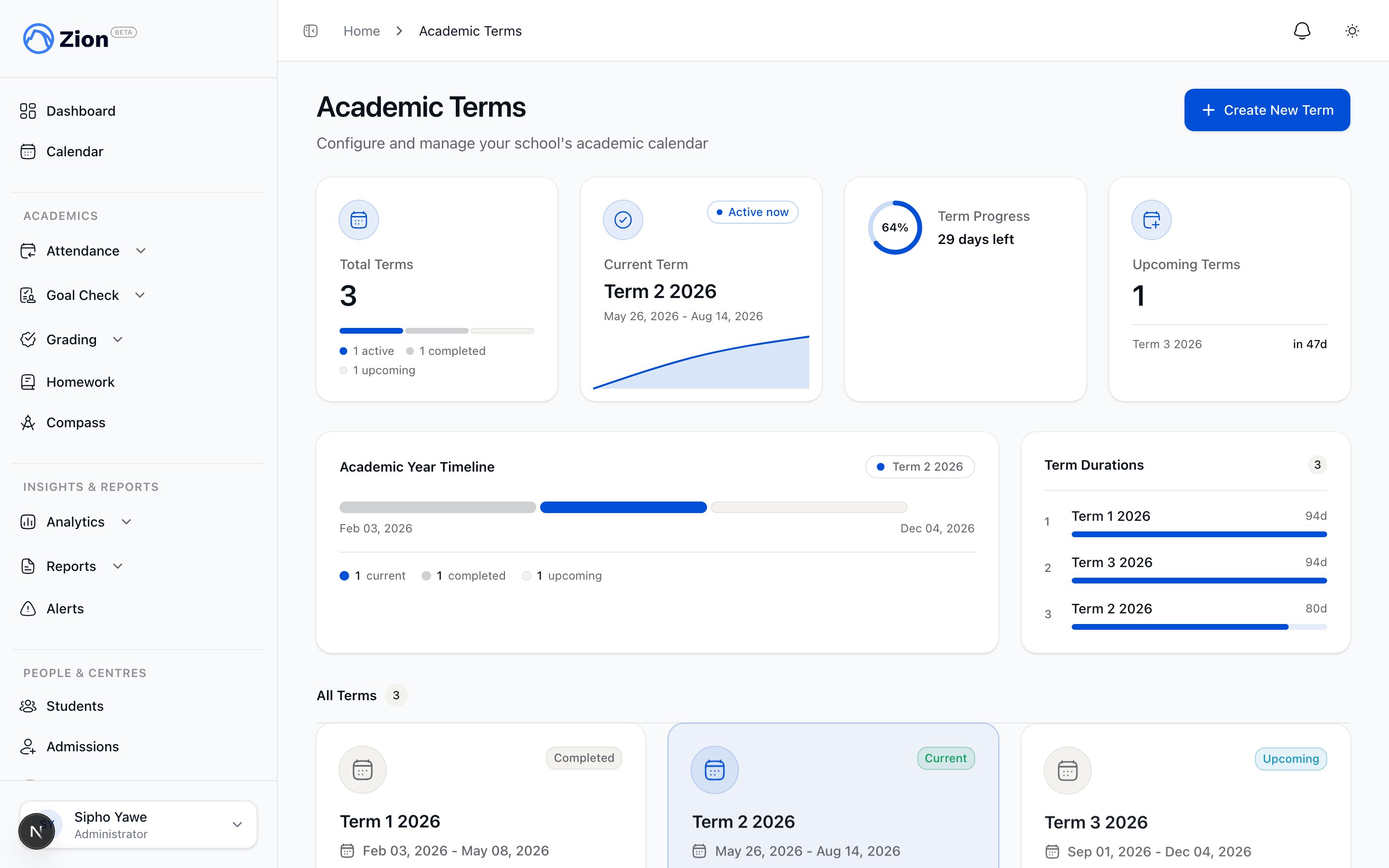
Task: Click the Calendar sidebar icon
Action: (x=27, y=151)
